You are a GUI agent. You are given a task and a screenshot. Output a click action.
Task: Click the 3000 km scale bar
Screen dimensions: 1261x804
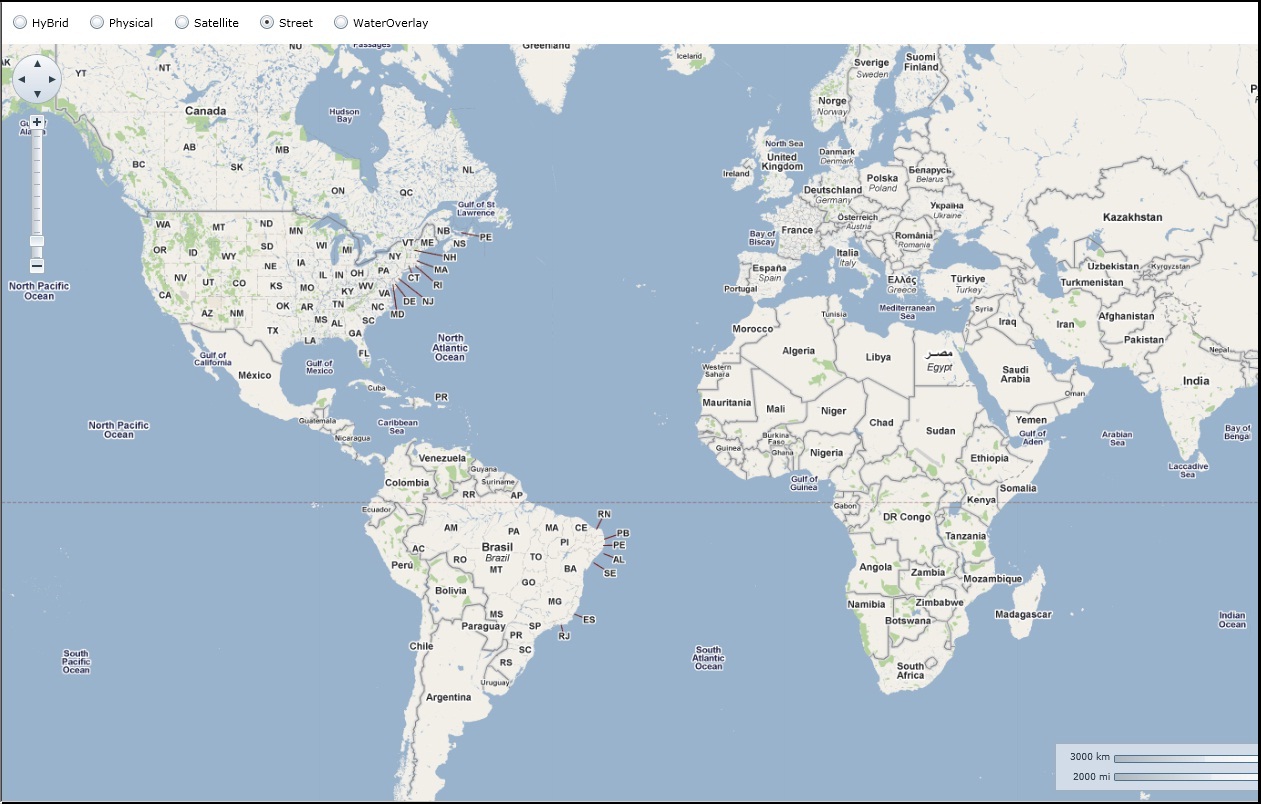coord(1186,758)
